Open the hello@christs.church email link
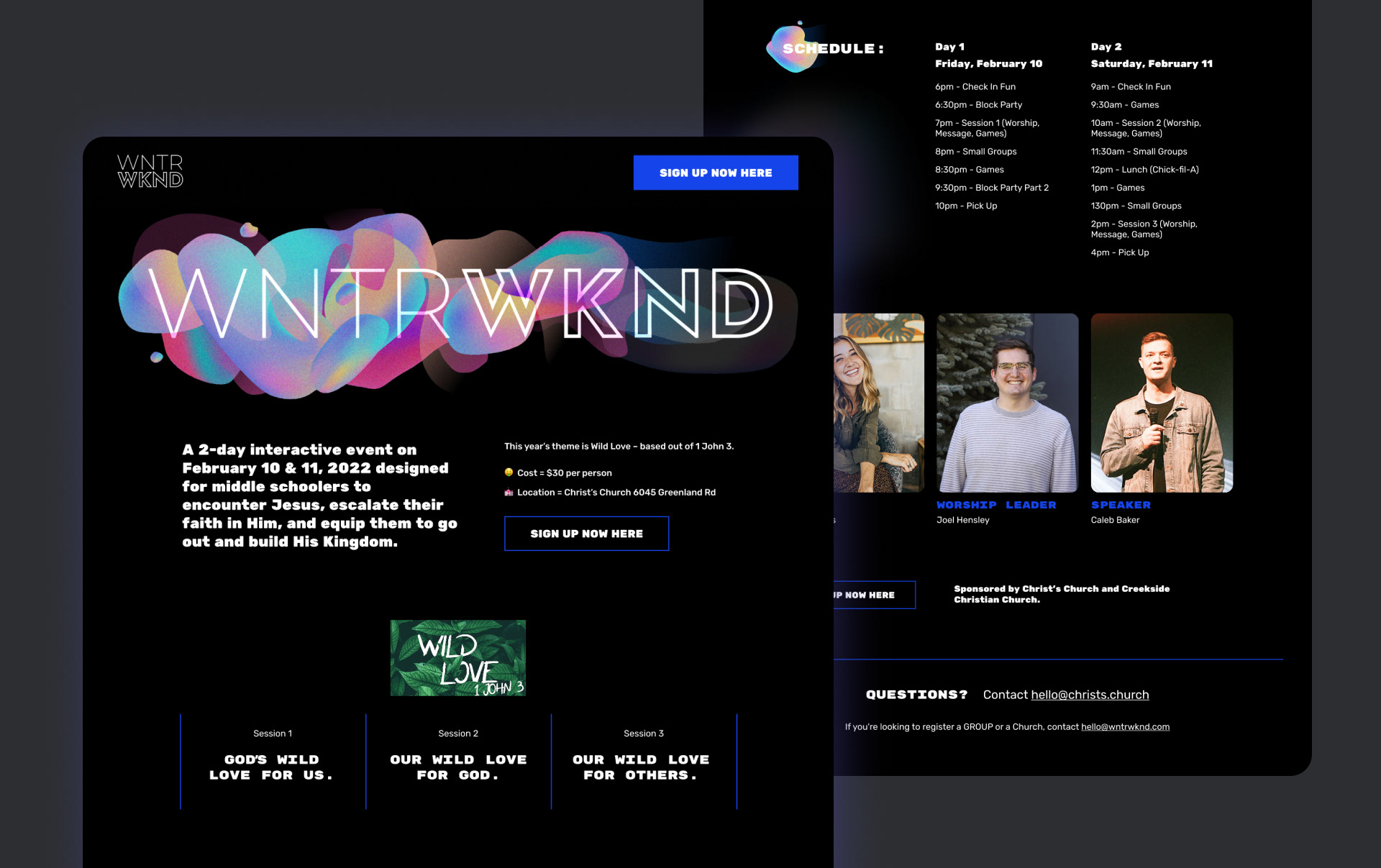This screenshot has height=868, width=1381. [1089, 695]
